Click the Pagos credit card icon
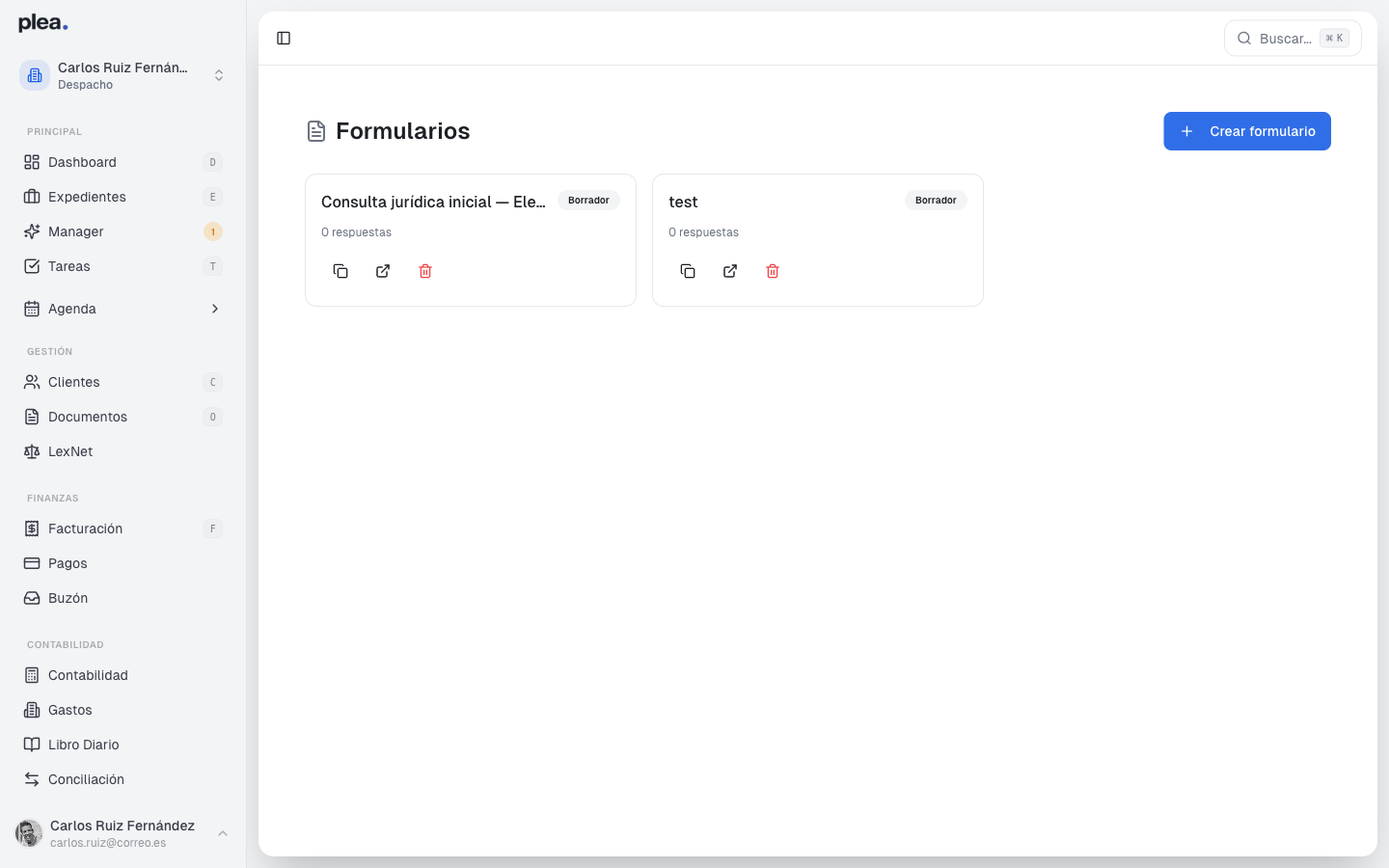The image size is (1389, 868). pos(32,563)
